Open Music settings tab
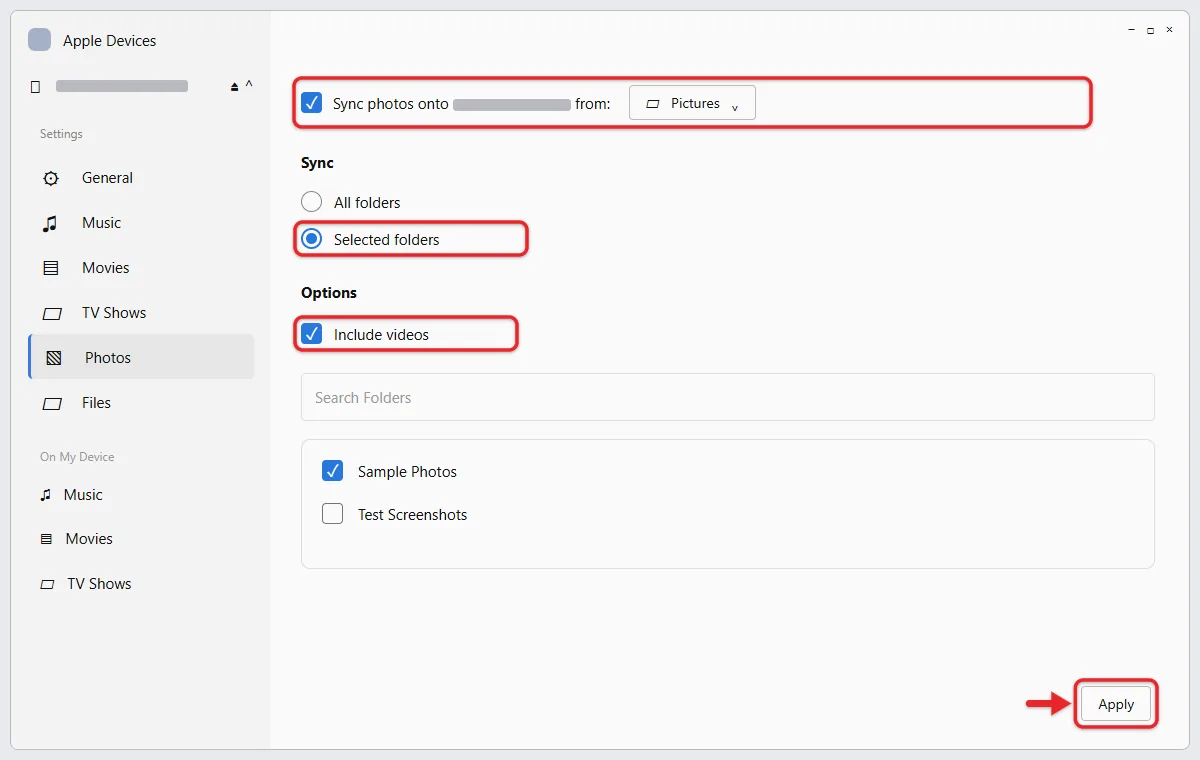 point(141,223)
